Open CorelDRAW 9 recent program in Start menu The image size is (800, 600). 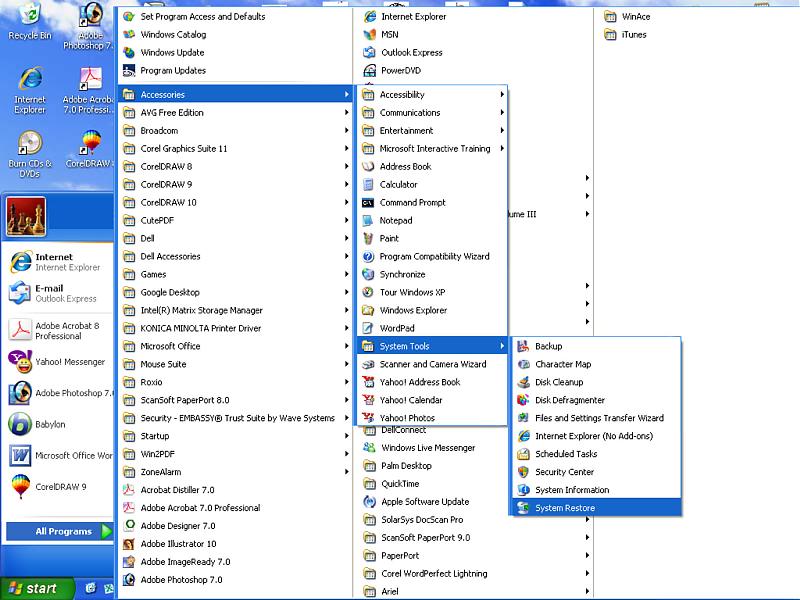[x=59, y=486]
